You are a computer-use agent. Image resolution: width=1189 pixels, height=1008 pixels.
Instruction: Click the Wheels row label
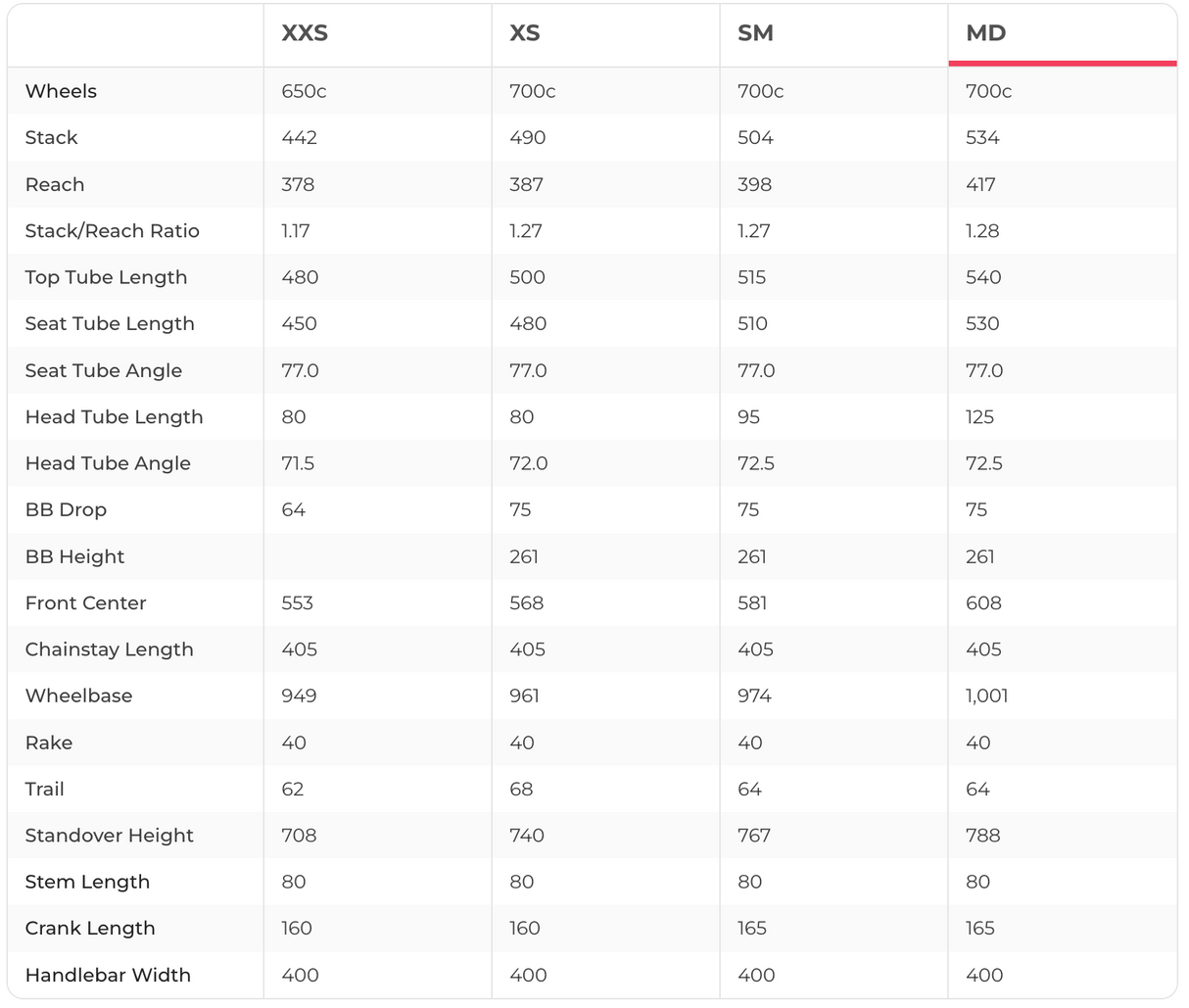(61, 91)
